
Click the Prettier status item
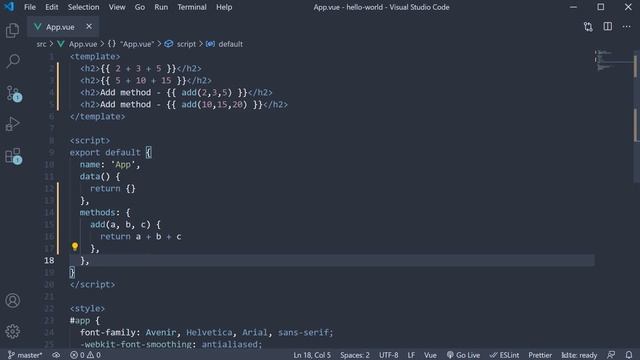(x=540, y=355)
